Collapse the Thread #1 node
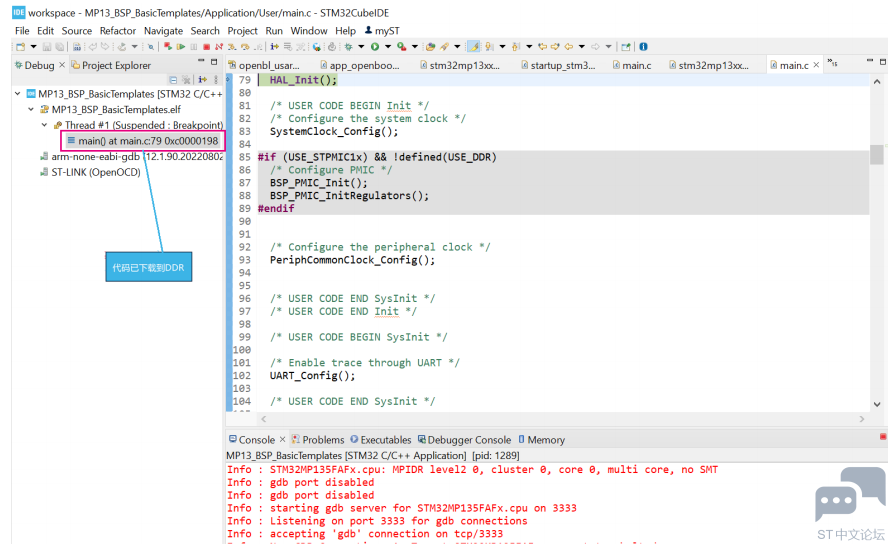894x550 pixels. pos(44,125)
